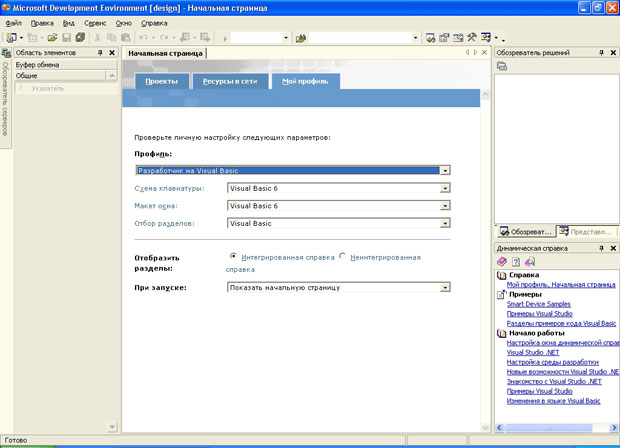The image size is (620, 448).
Task: Click the Contents book icon in Динамическая справка
Action: coord(502,261)
